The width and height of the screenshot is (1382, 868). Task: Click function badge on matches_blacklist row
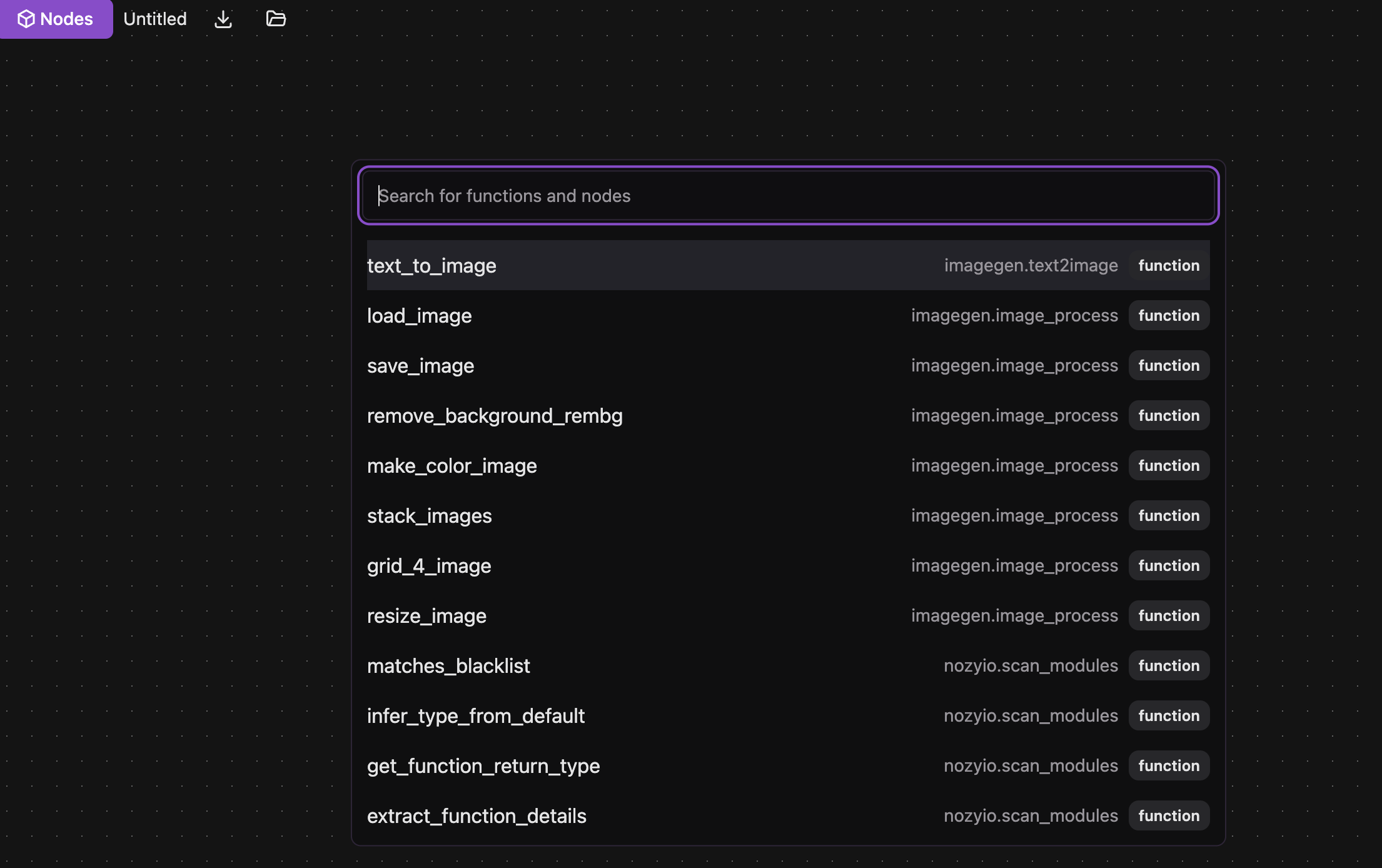tap(1169, 665)
